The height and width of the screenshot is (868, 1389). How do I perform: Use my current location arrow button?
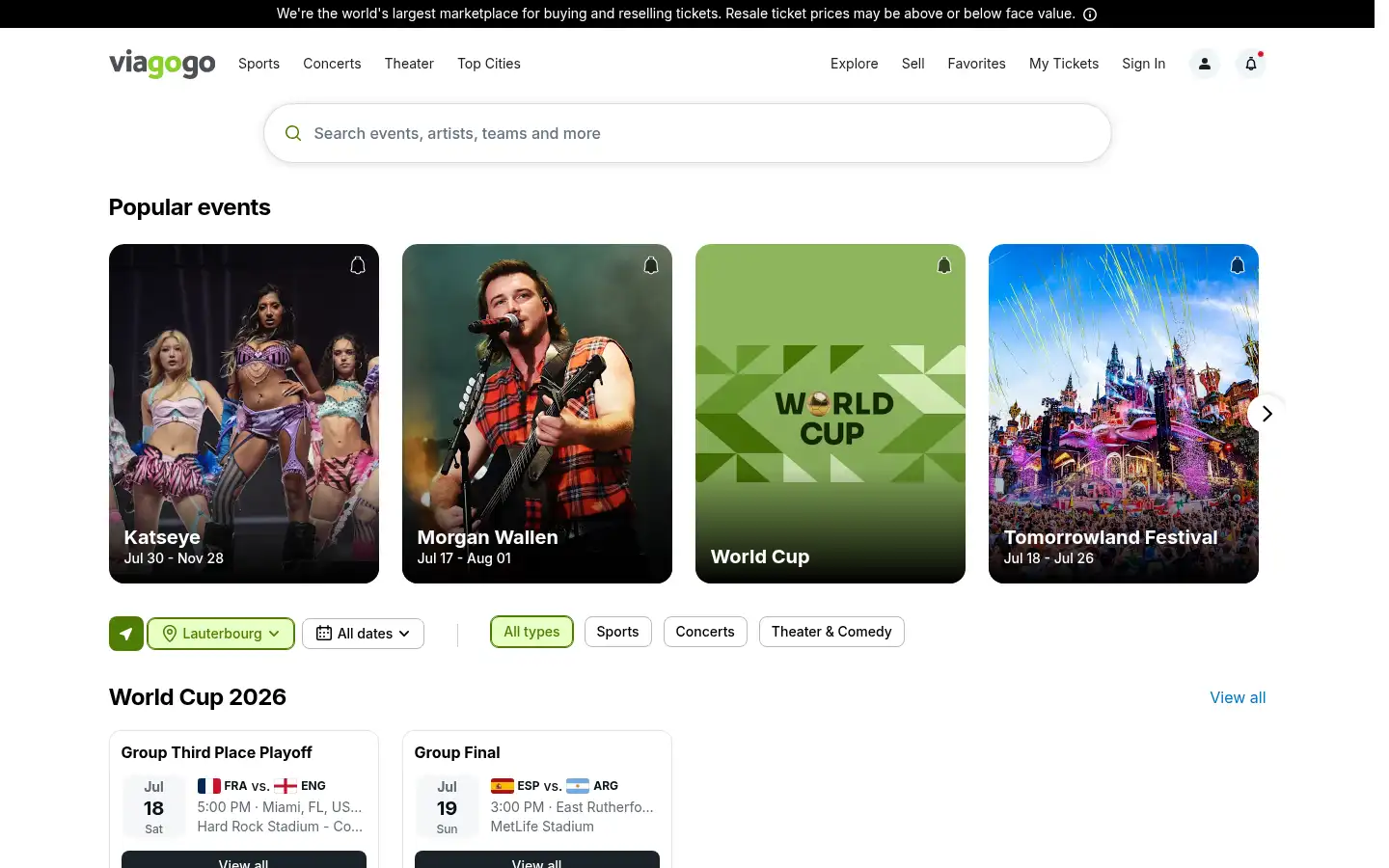[x=126, y=634]
